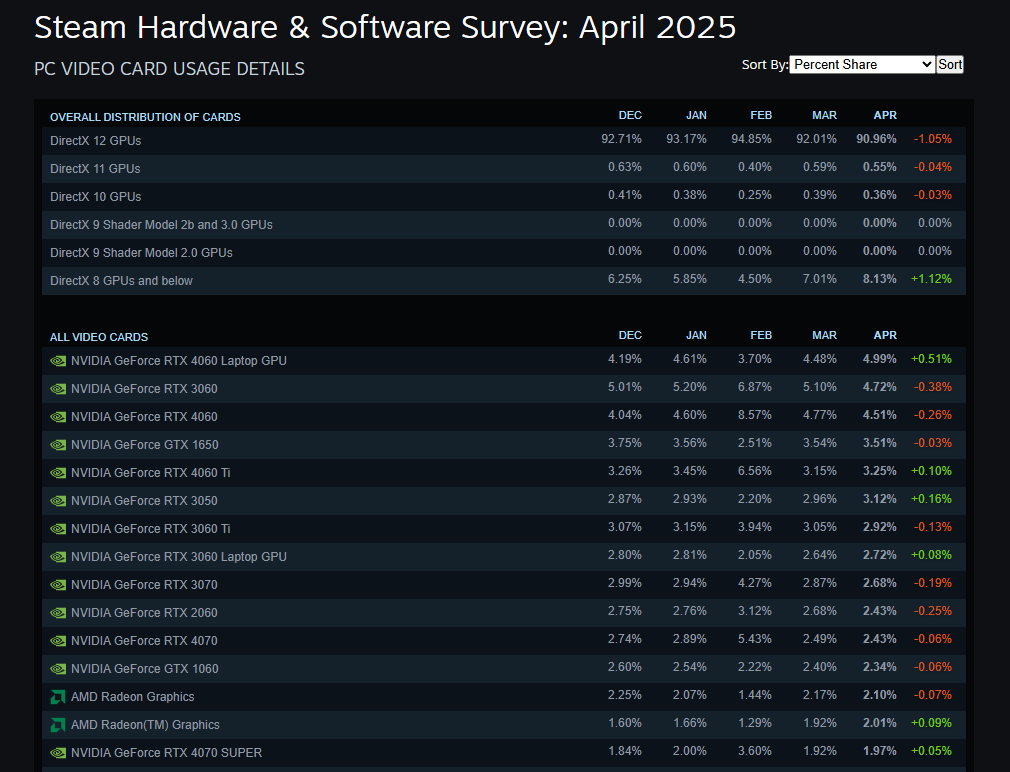The width and height of the screenshot is (1010, 772).
Task: Click the -1.05% change for DirectX 12
Action: point(932,139)
